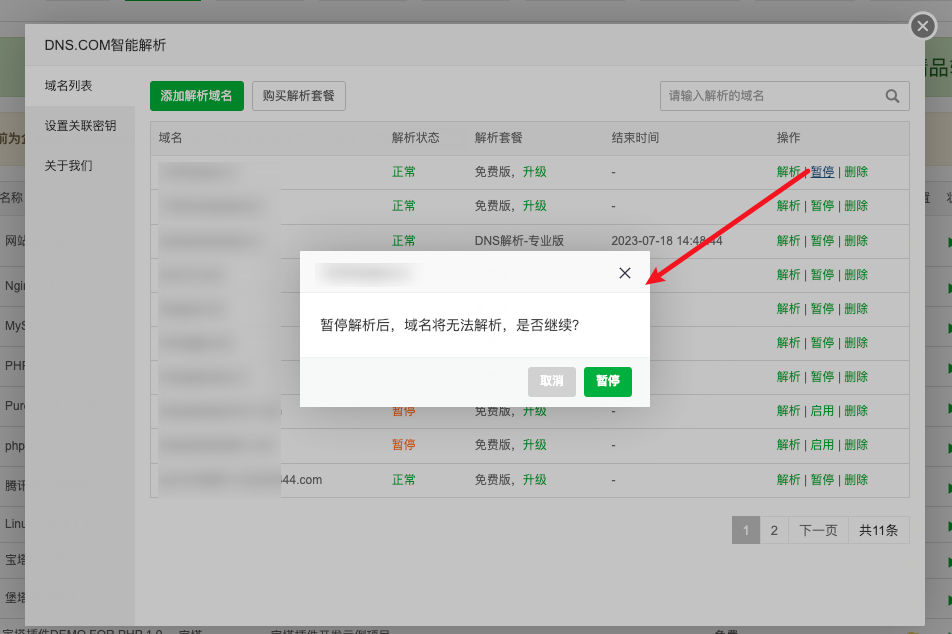Click 升级 in the second domain row
Viewport: 952px width, 634px height.
pyautogui.click(x=534, y=206)
